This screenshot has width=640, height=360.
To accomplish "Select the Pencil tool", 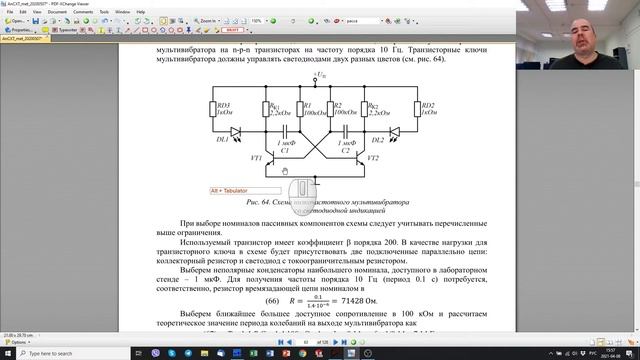I will point(198,30).
